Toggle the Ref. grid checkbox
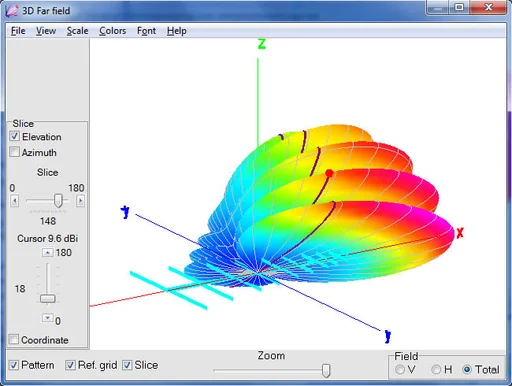 (x=70, y=365)
